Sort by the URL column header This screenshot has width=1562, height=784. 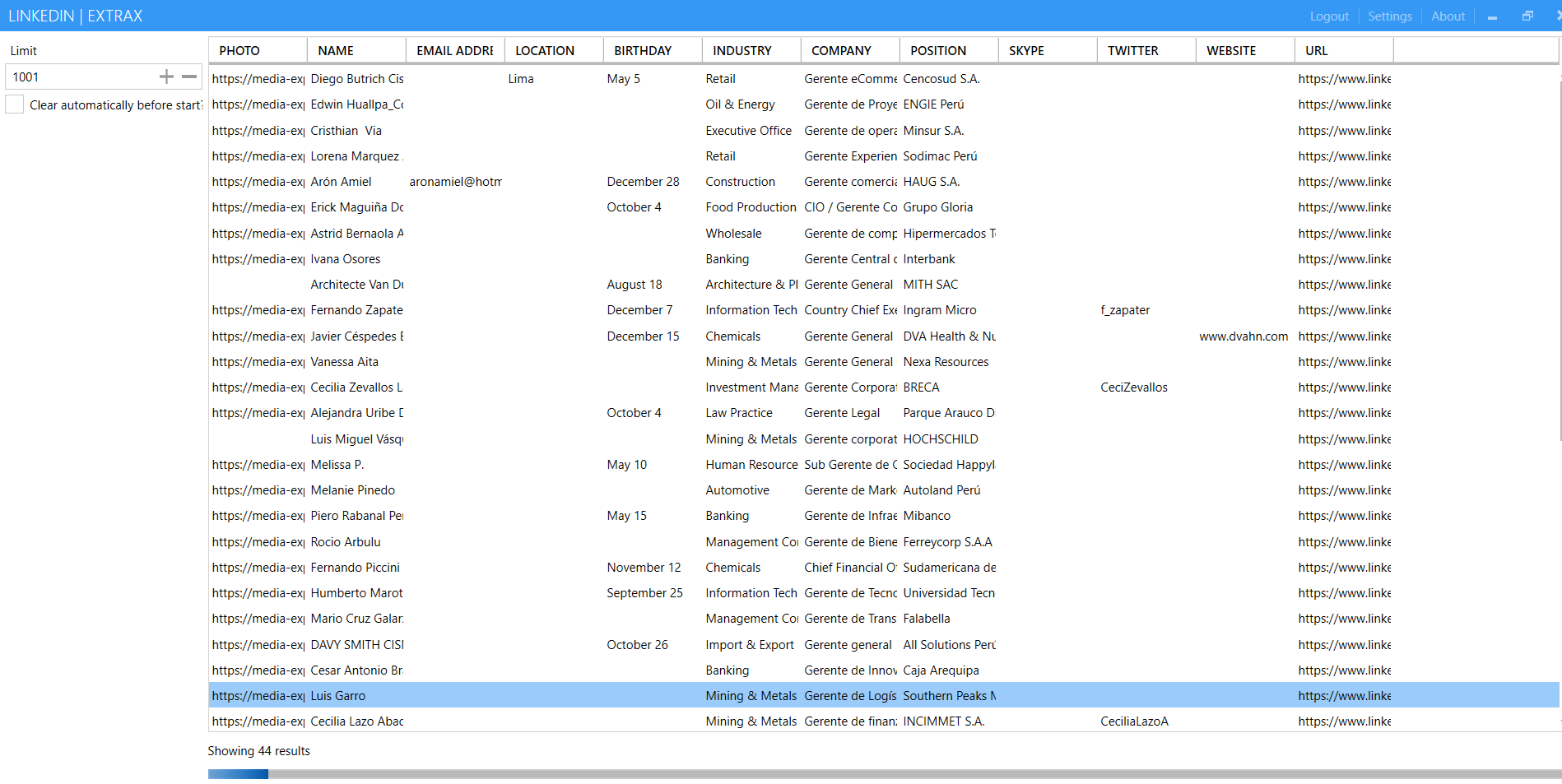1344,50
